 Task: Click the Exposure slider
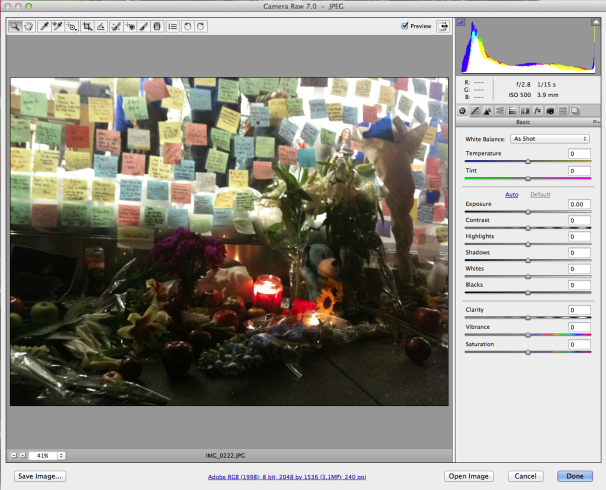pyautogui.click(x=528, y=211)
